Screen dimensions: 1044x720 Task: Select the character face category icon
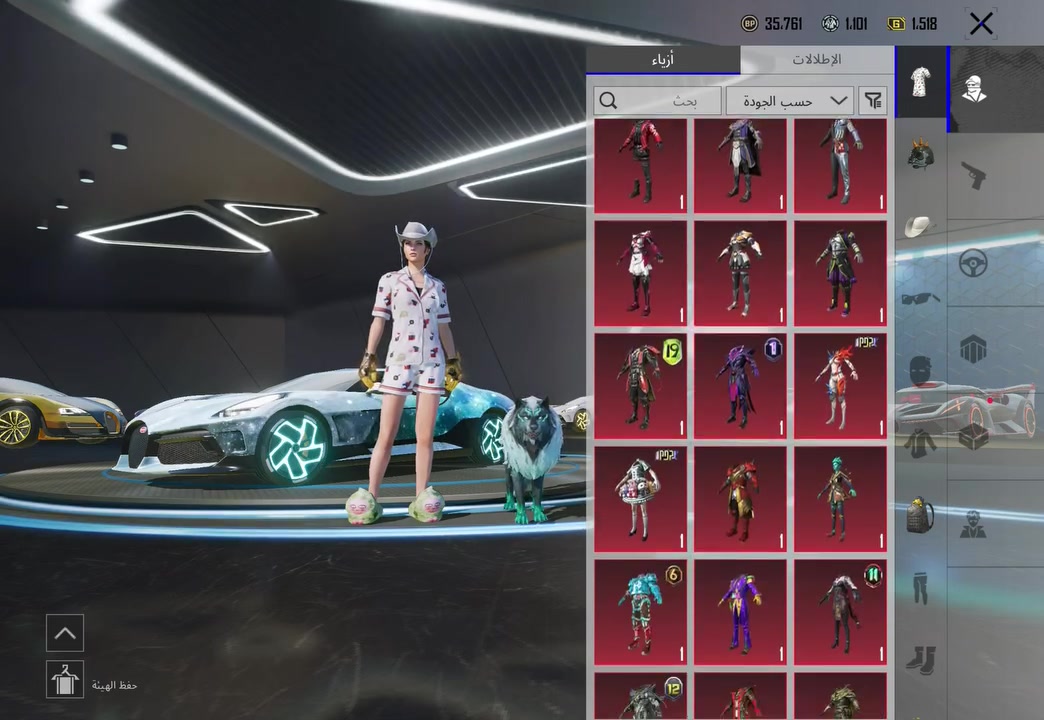974,88
